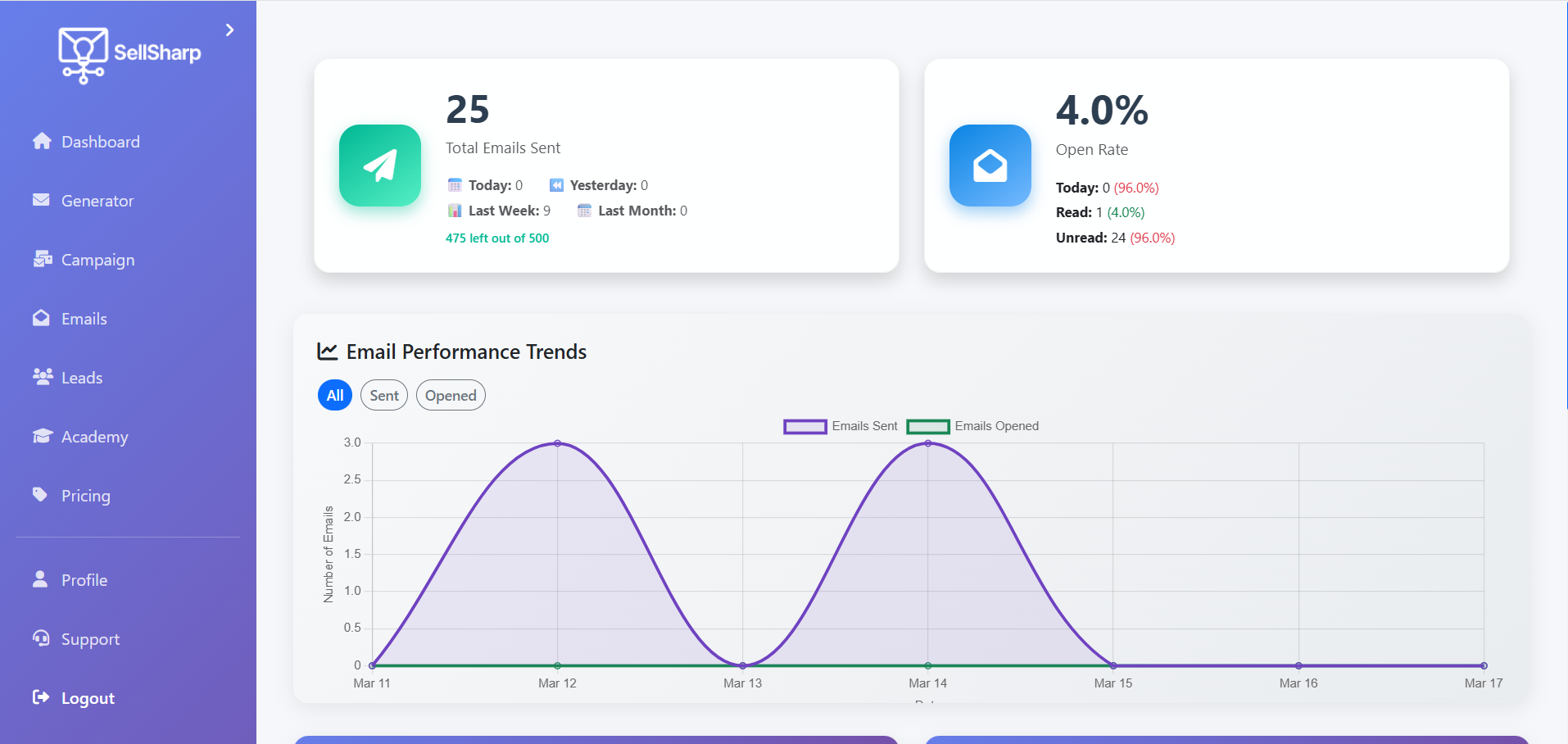The height and width of the screenshot is (744, 1568).
Task: Click the green paper plane sent icon
Action: 380,166
